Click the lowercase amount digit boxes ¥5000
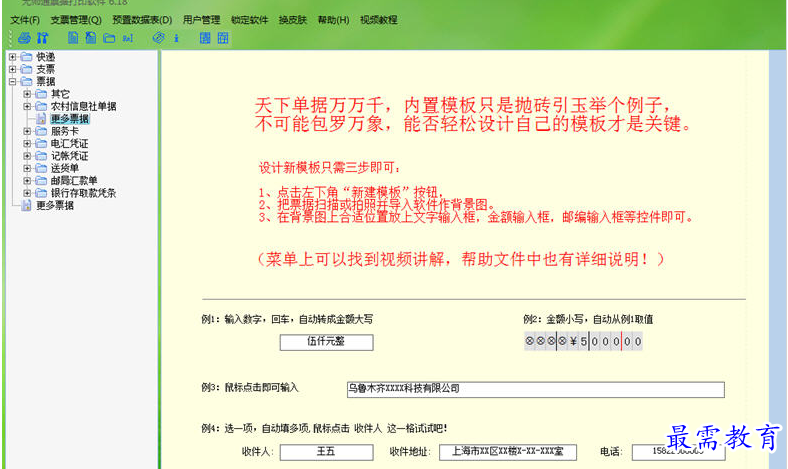Viewport: 788px width, 469px height. 583,341
